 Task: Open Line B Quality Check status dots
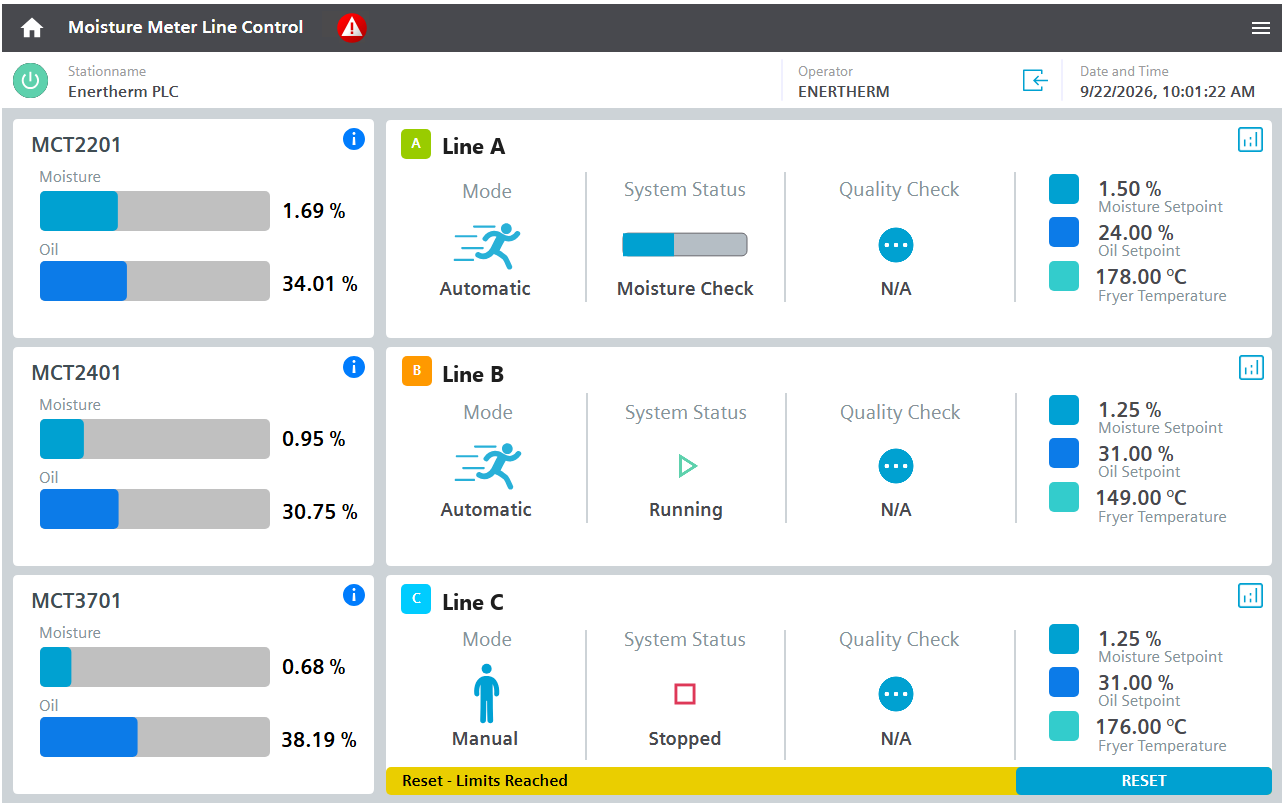[896, 466]
